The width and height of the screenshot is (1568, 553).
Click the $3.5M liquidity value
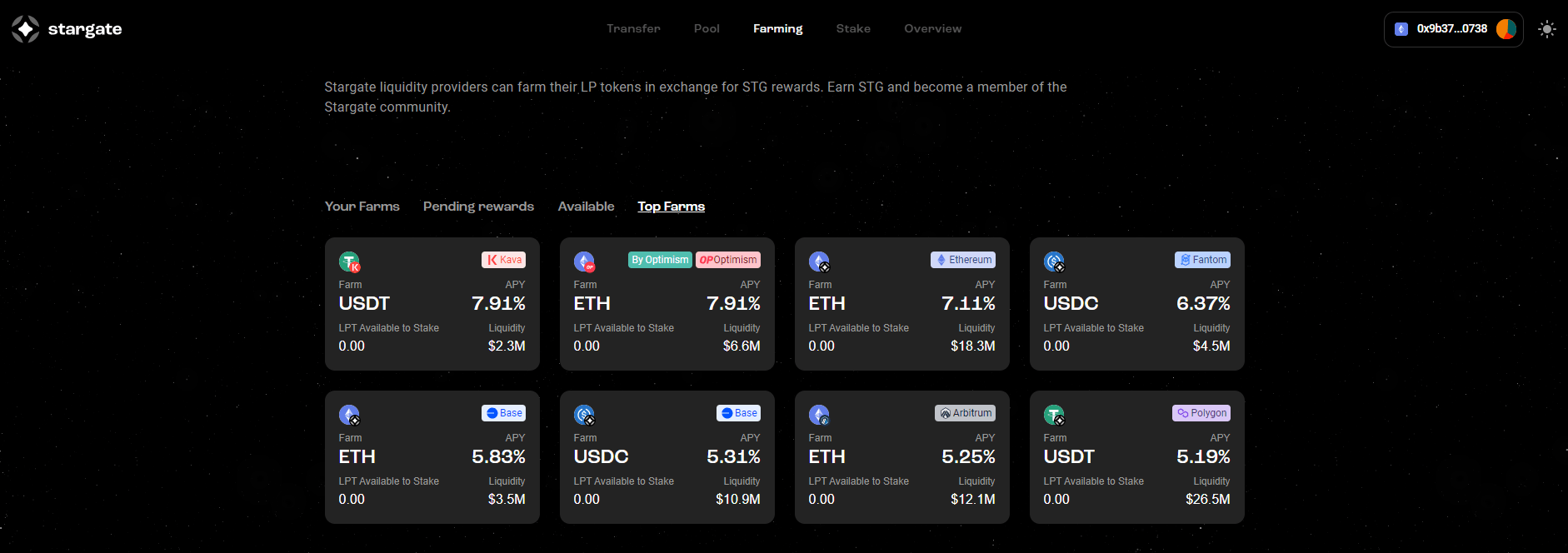click(507, 499)
